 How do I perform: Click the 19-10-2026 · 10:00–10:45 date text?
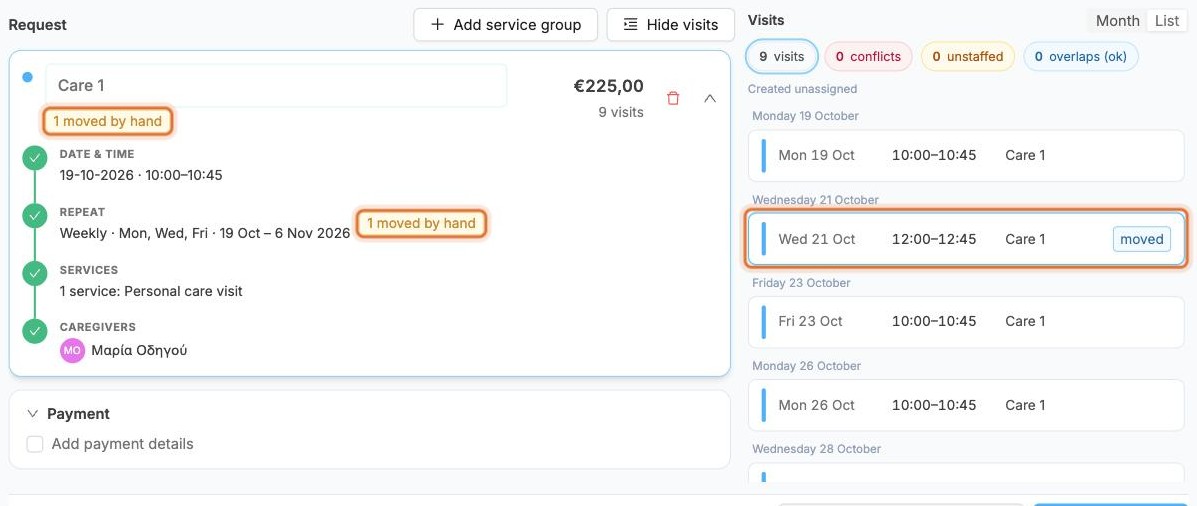[141, 176]
